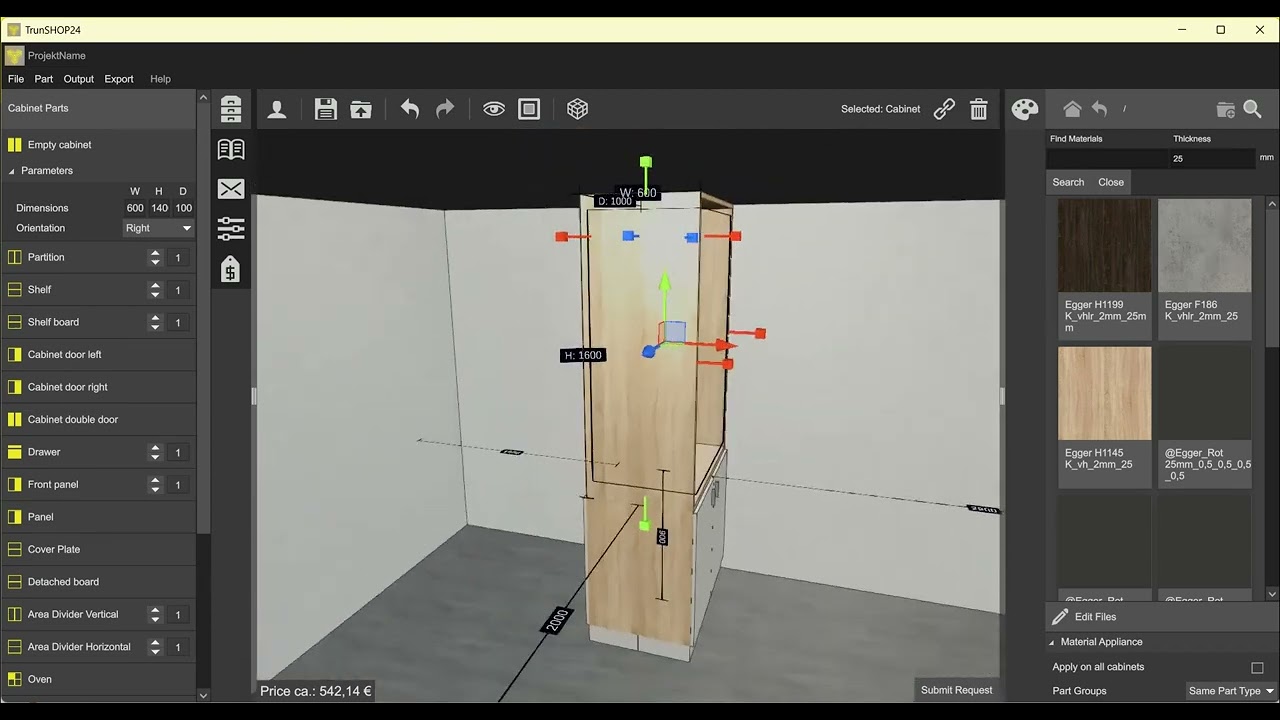Open Orientation dropdown set to Right
Screen dimensions: 1280x720
click(x=158, y=228)
